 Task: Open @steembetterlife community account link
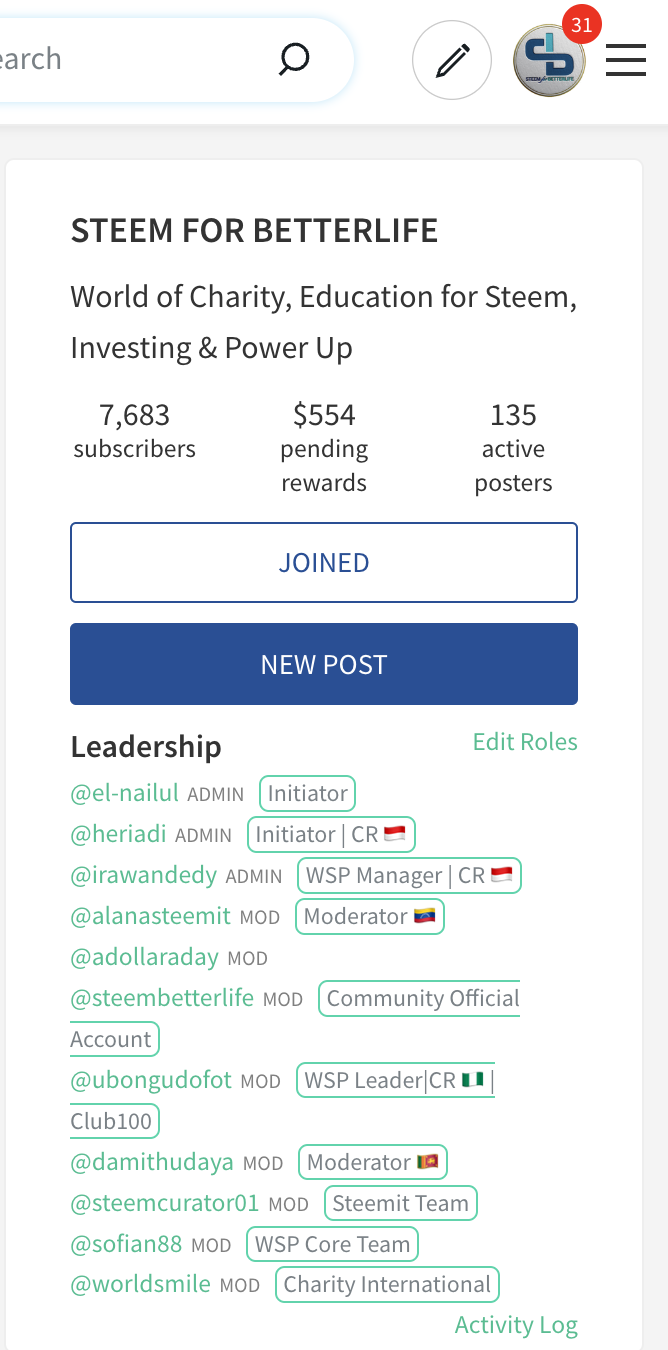162,999
